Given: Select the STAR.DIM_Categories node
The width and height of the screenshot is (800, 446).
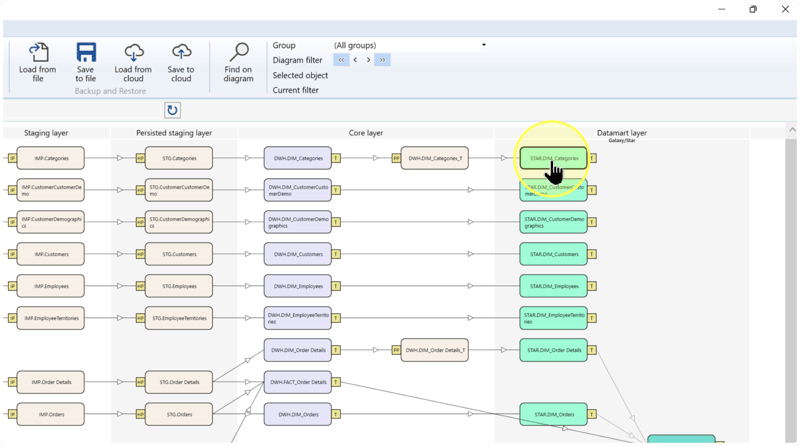Looking at the screenshot, I should [x=554, y=158].
